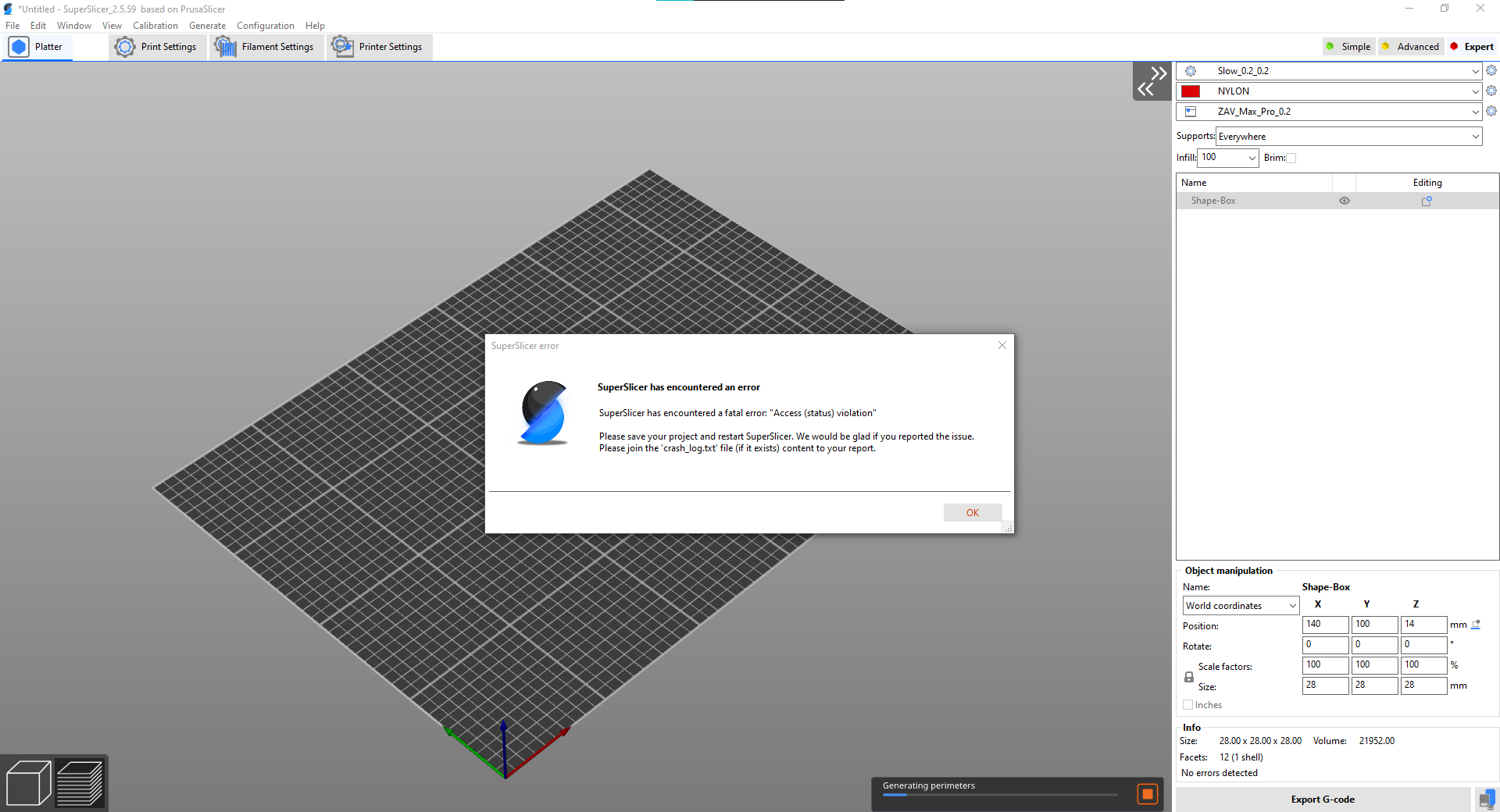Image resolution: width=1500 pixels, height=812 pixels.
Task: Click the gear icon next to NYLON filament
Action: (x=1492, y=91)
